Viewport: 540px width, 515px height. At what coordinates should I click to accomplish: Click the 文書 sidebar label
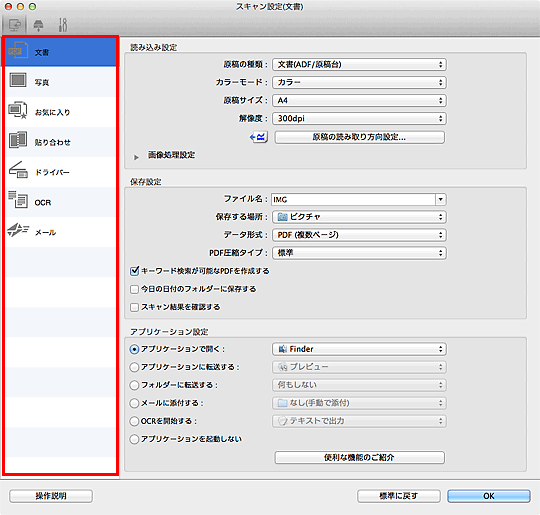tap(42, 53)
